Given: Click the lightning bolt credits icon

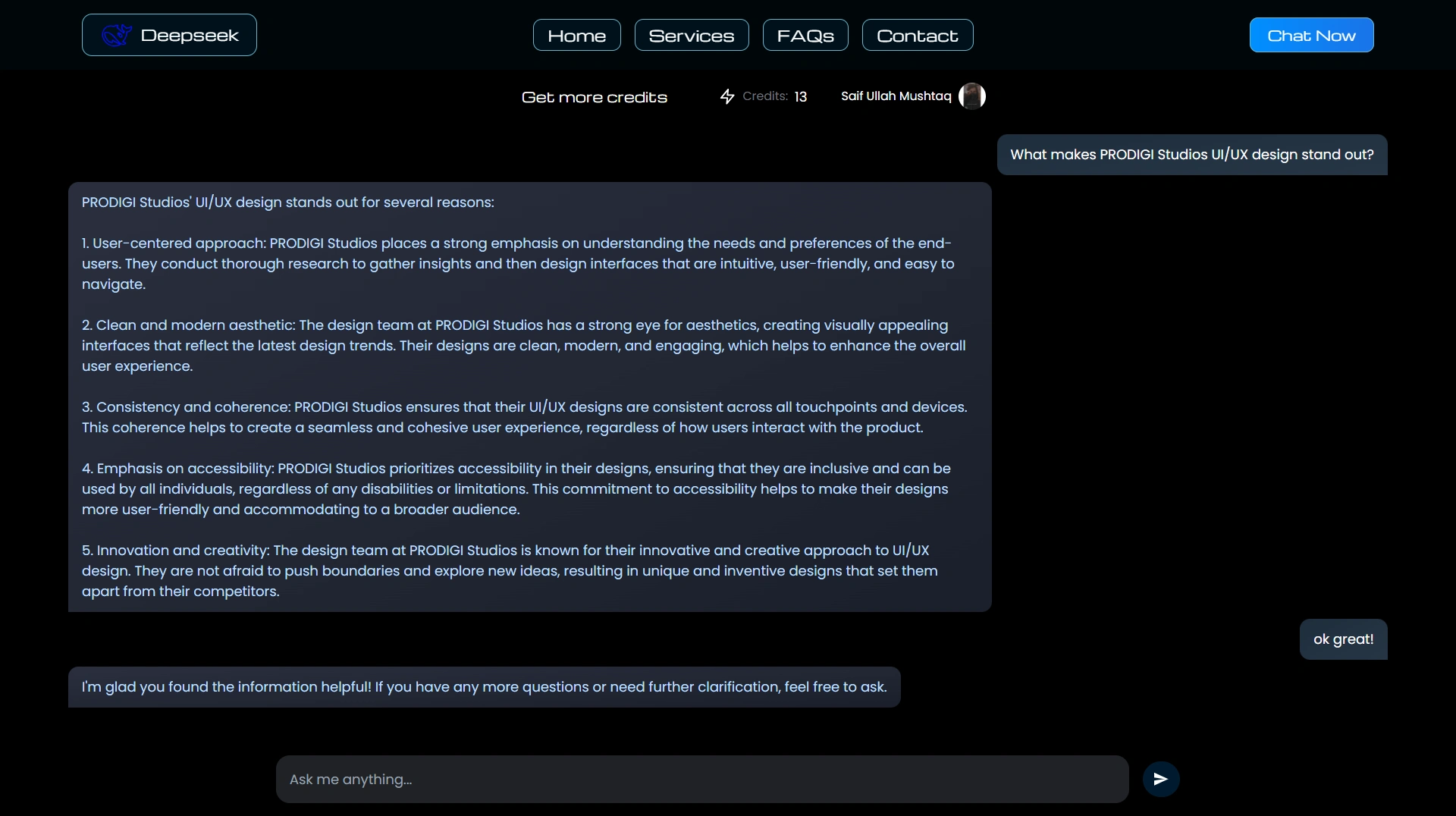Looking at the screenshot, I should (x=727, y=96).
